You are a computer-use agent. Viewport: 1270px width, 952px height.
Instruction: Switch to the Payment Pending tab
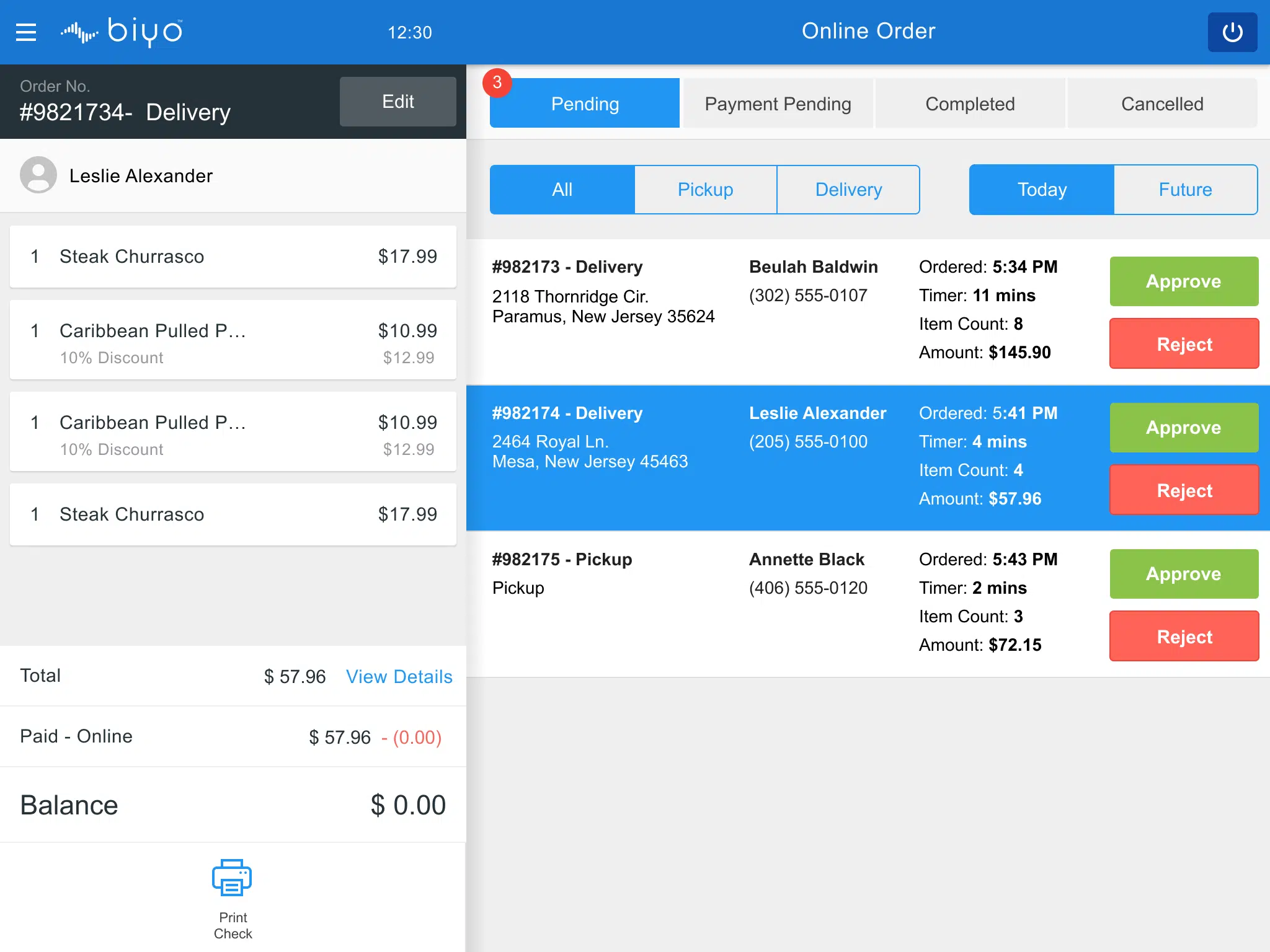pyautogui.click(x=778, y=104)
